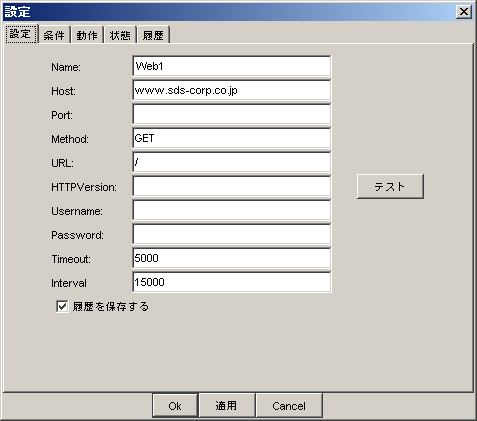Focus the URL input field
This screenshot has height=421, width=477.
(x=232, y=162)
